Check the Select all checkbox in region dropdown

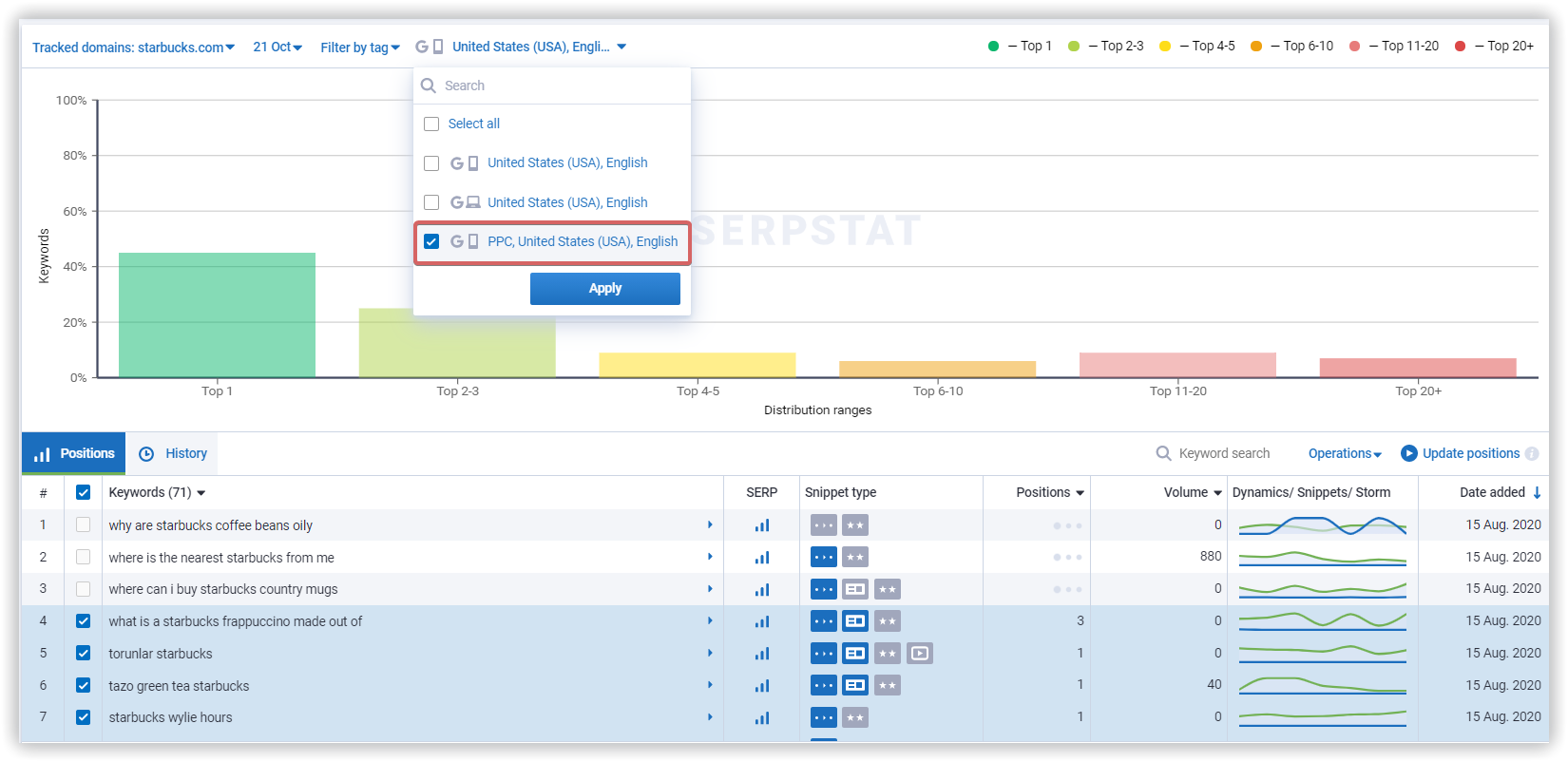pos(431,124)
